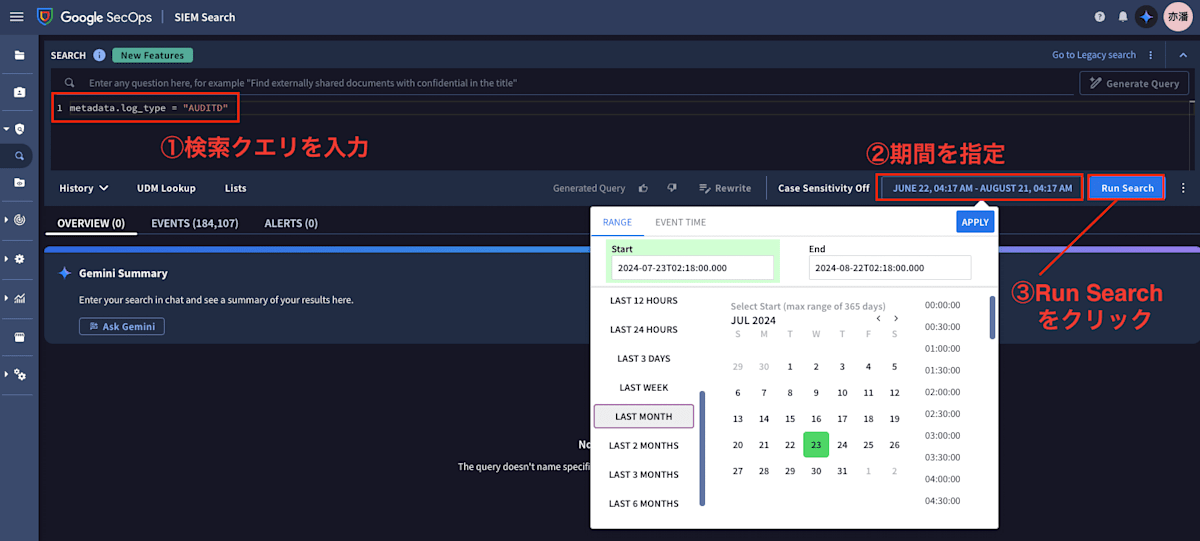This screenshot has height=541, width=1200.
Task: Select the EVENT TIME tab in date picker
Action: [x=680, y=222]
